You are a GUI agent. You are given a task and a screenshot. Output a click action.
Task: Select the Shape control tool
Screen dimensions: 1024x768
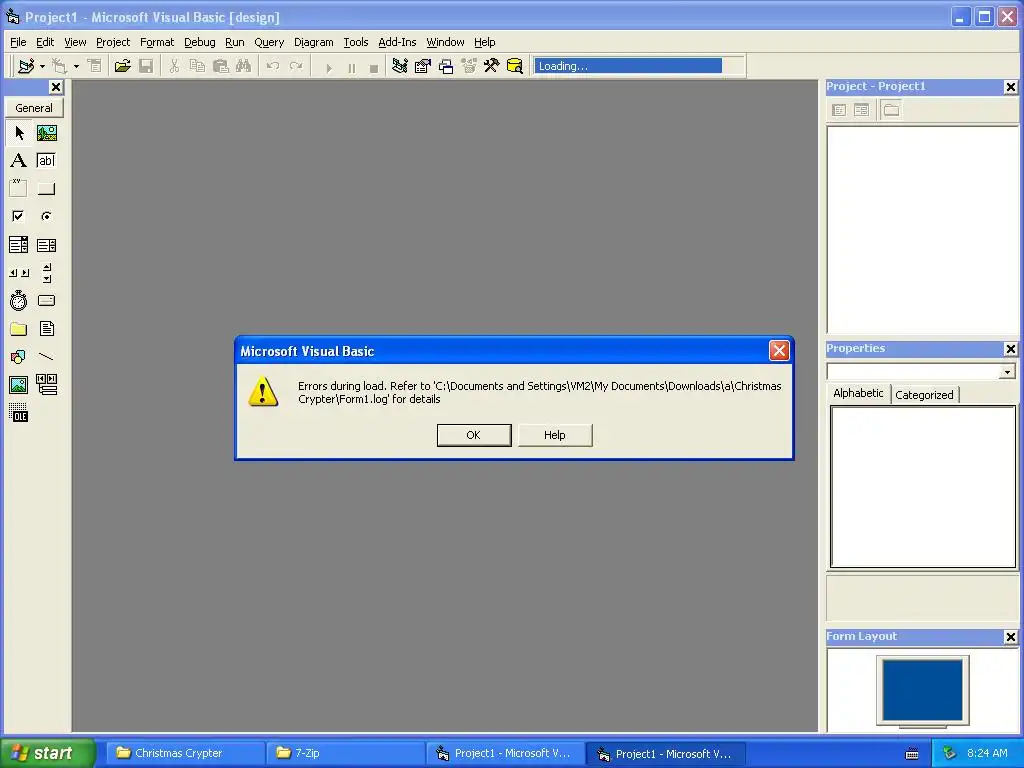pos(19,357)
